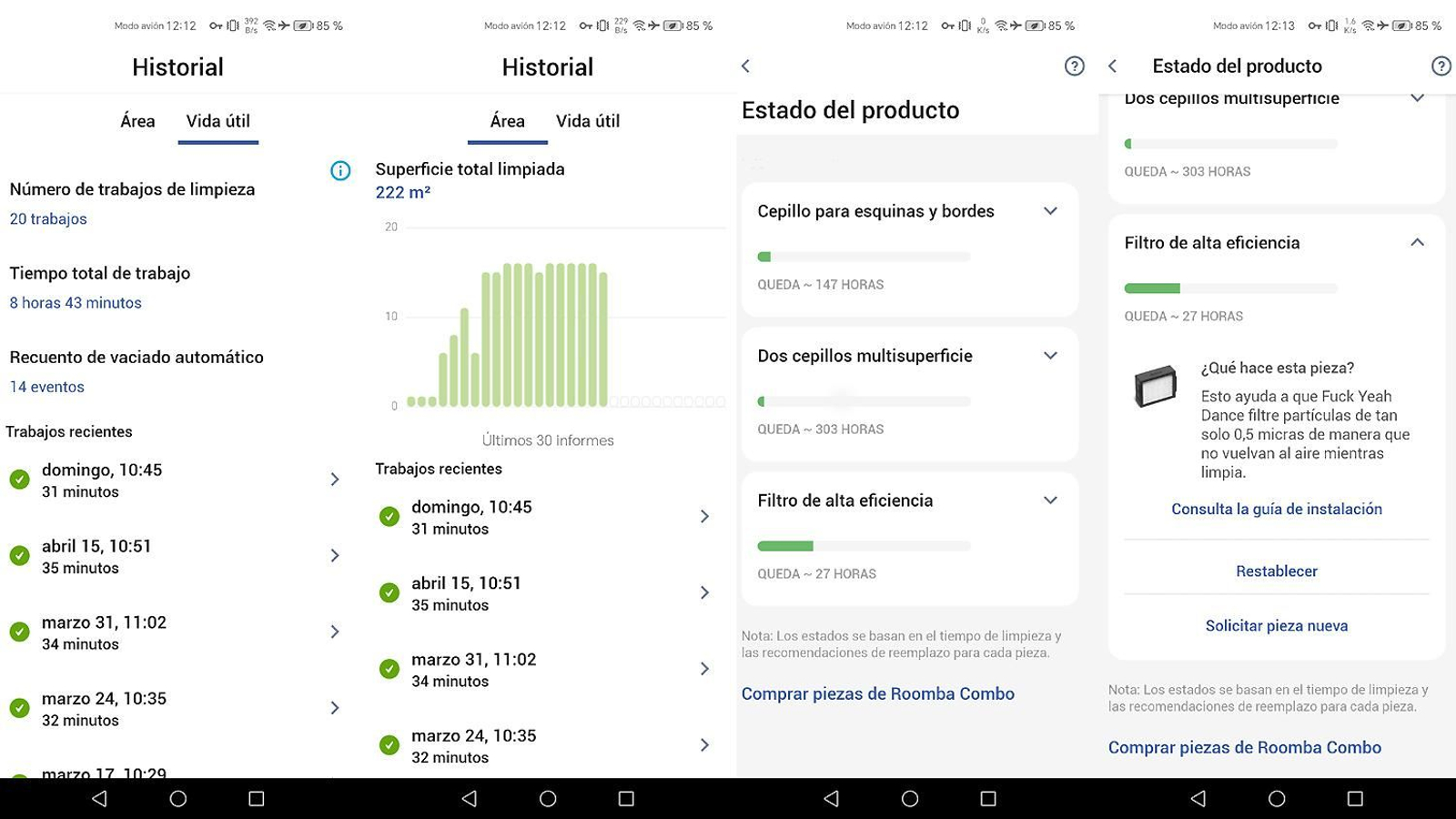
Task: Click the green checkmark next to domingo 10:45 job
Action: point(20,479)
